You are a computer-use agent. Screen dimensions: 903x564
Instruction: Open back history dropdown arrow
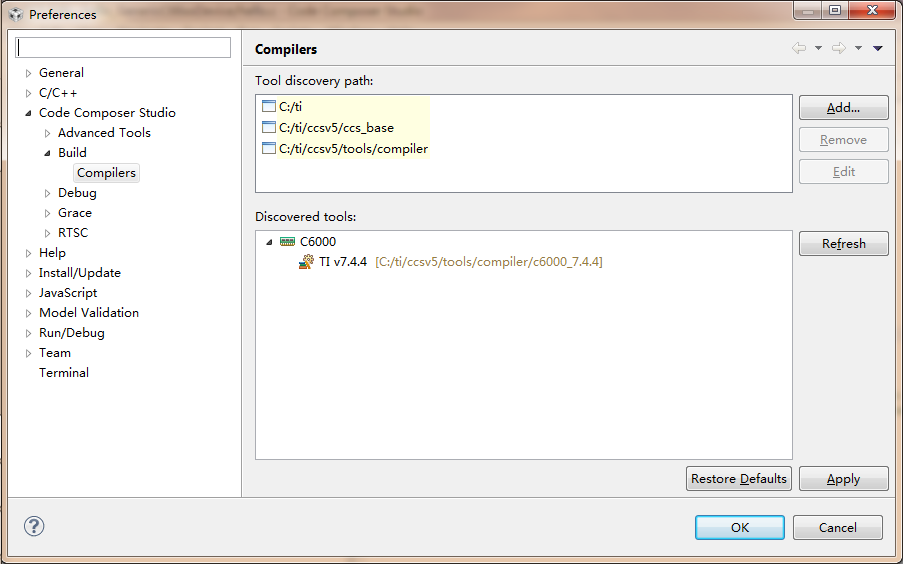[x=818, y=49]
